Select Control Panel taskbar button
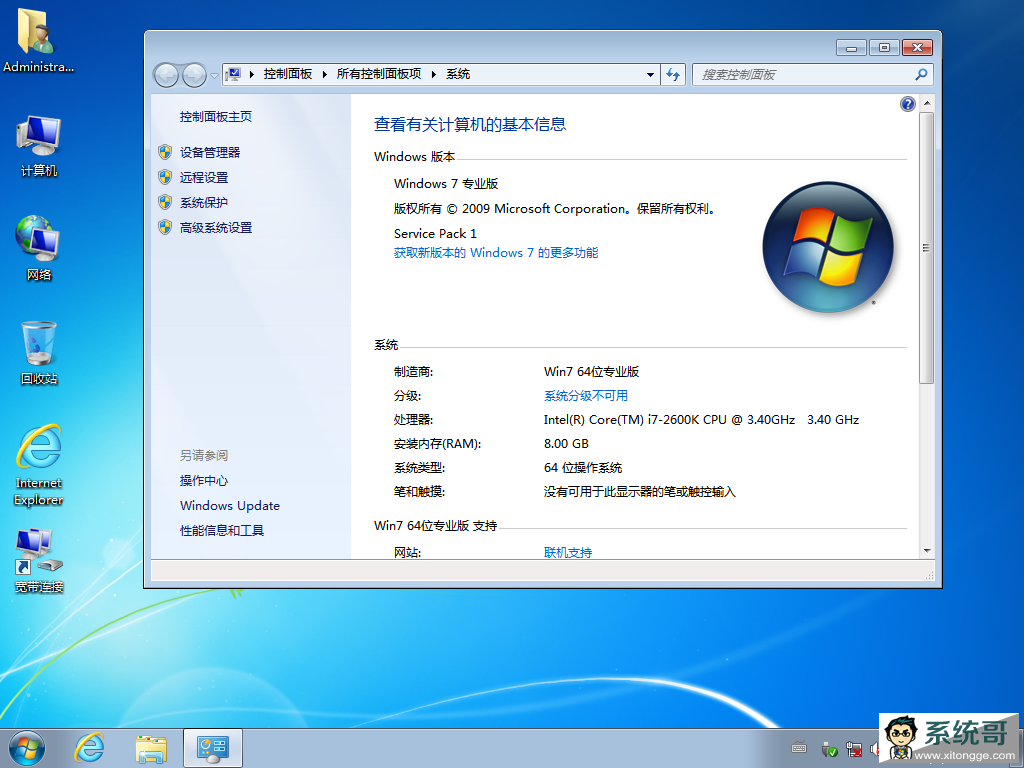Image resolution: width=1024 pixels, height=768 pixels. coord(213,748)
